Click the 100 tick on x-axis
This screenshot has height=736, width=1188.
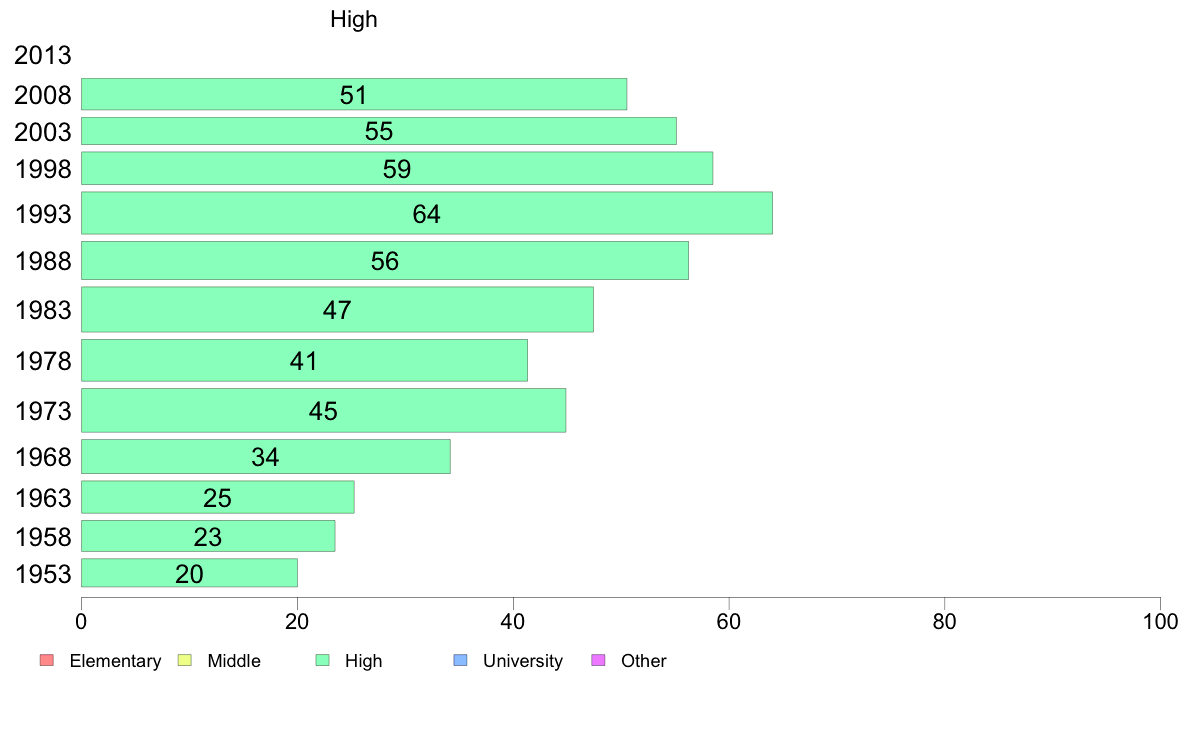1160,622
